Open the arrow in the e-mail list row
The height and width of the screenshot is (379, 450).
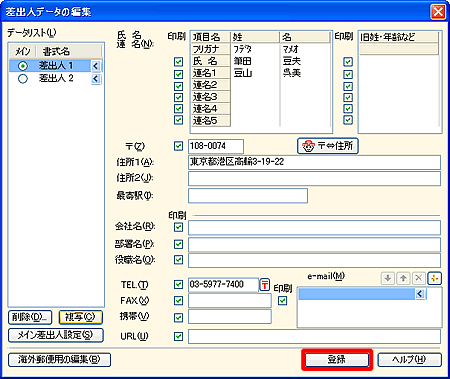click(420, 294)
